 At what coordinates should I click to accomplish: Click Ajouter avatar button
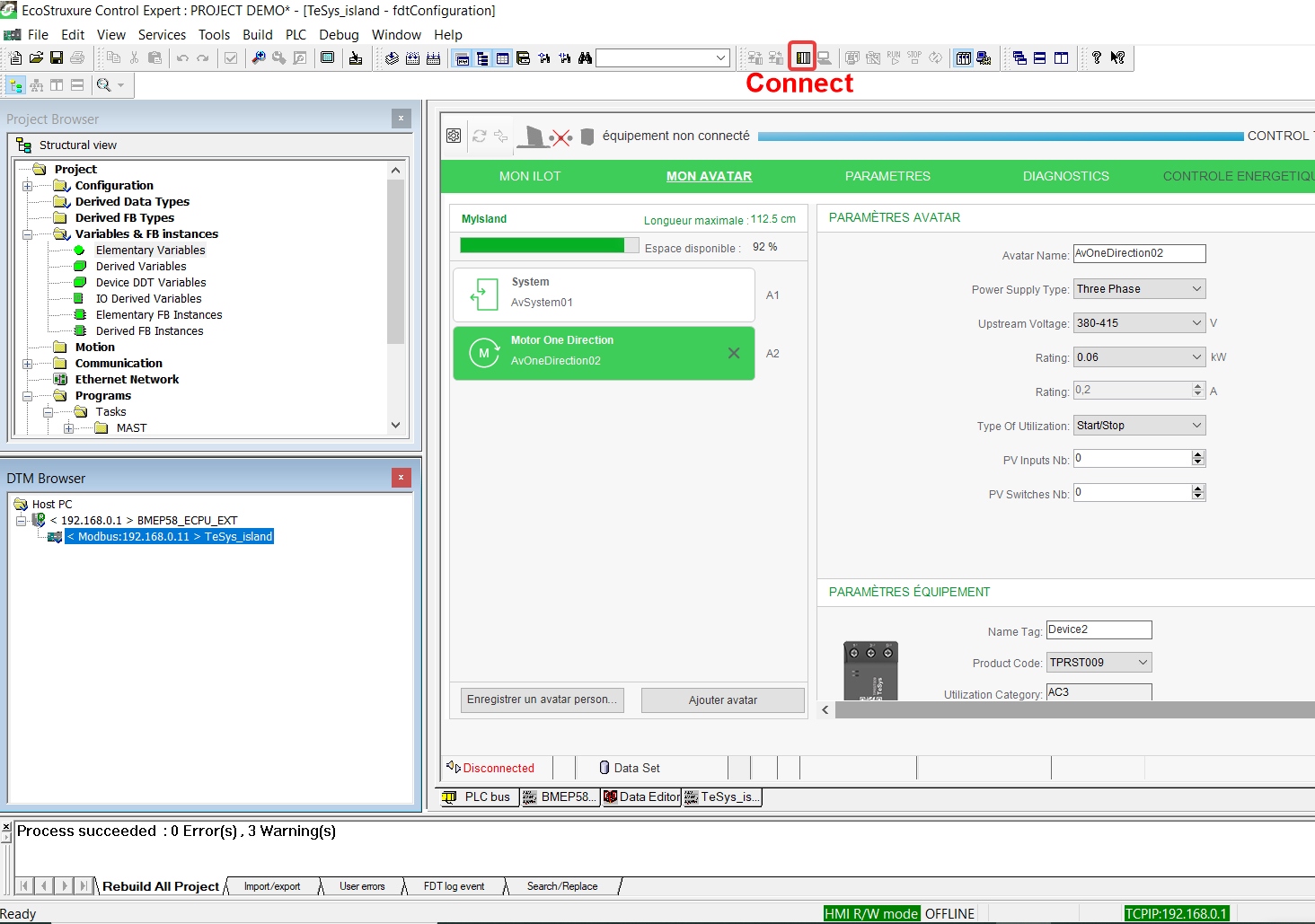[x=723, y=700]
